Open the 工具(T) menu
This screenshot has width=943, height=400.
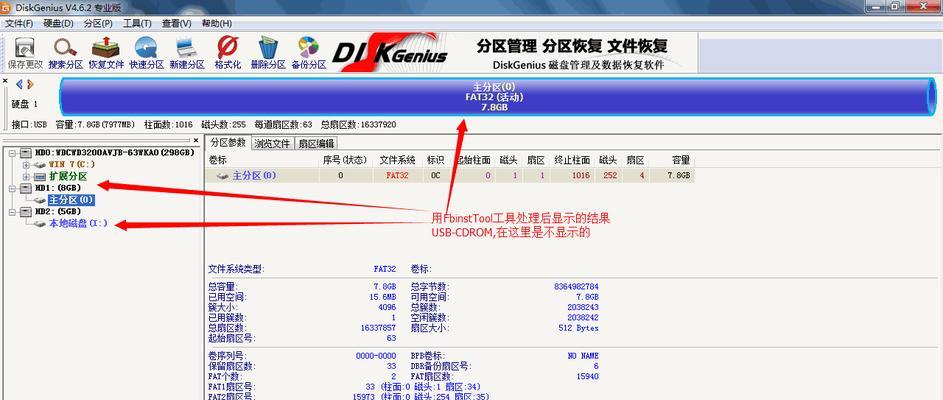(x=137, y=23)
